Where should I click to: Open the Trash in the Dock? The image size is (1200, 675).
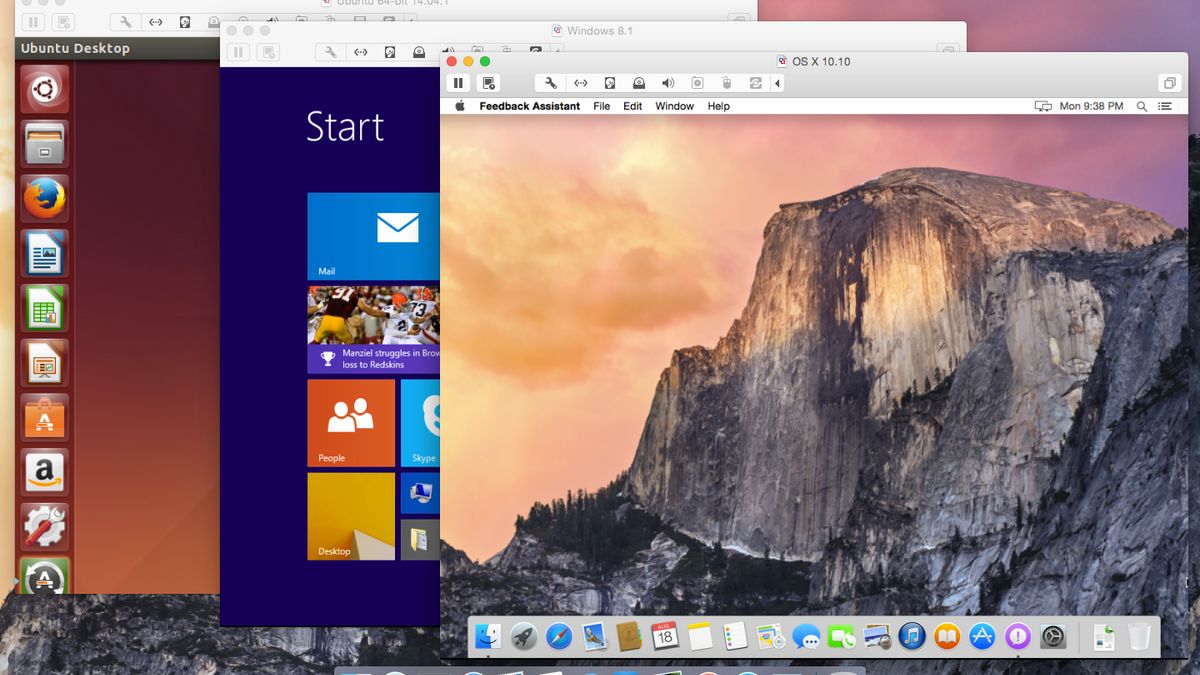(x=1139, y=636)
